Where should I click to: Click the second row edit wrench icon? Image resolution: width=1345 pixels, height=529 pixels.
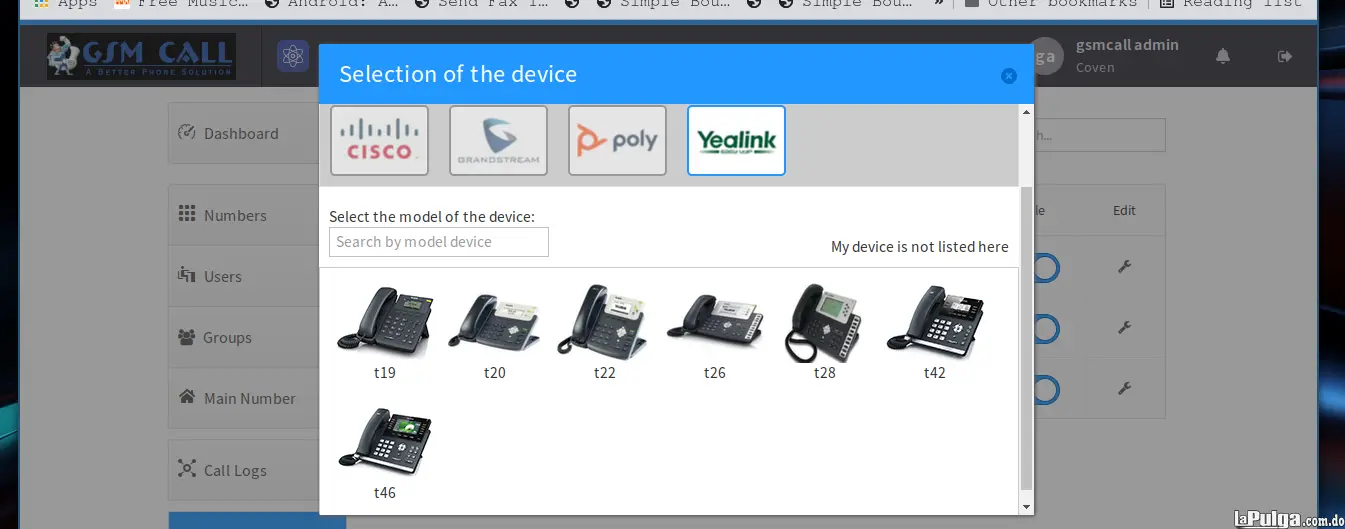(1124, 328)
